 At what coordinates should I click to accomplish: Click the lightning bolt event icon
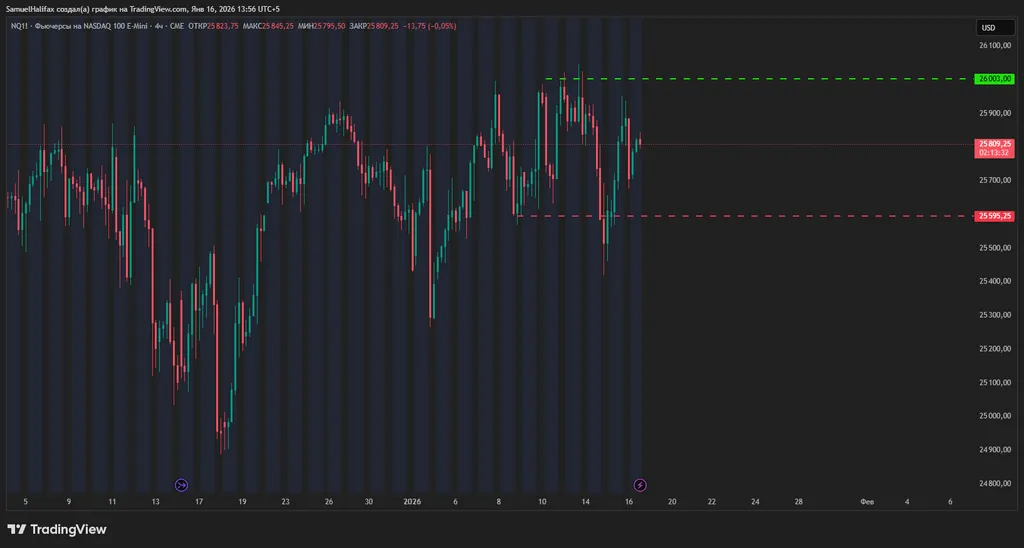click(640, 485)
